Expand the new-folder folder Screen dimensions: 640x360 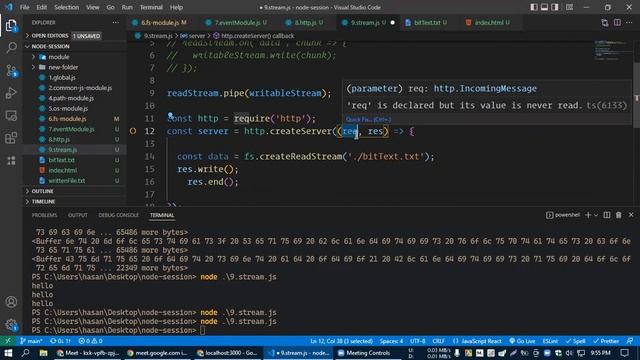coord(75,67)
